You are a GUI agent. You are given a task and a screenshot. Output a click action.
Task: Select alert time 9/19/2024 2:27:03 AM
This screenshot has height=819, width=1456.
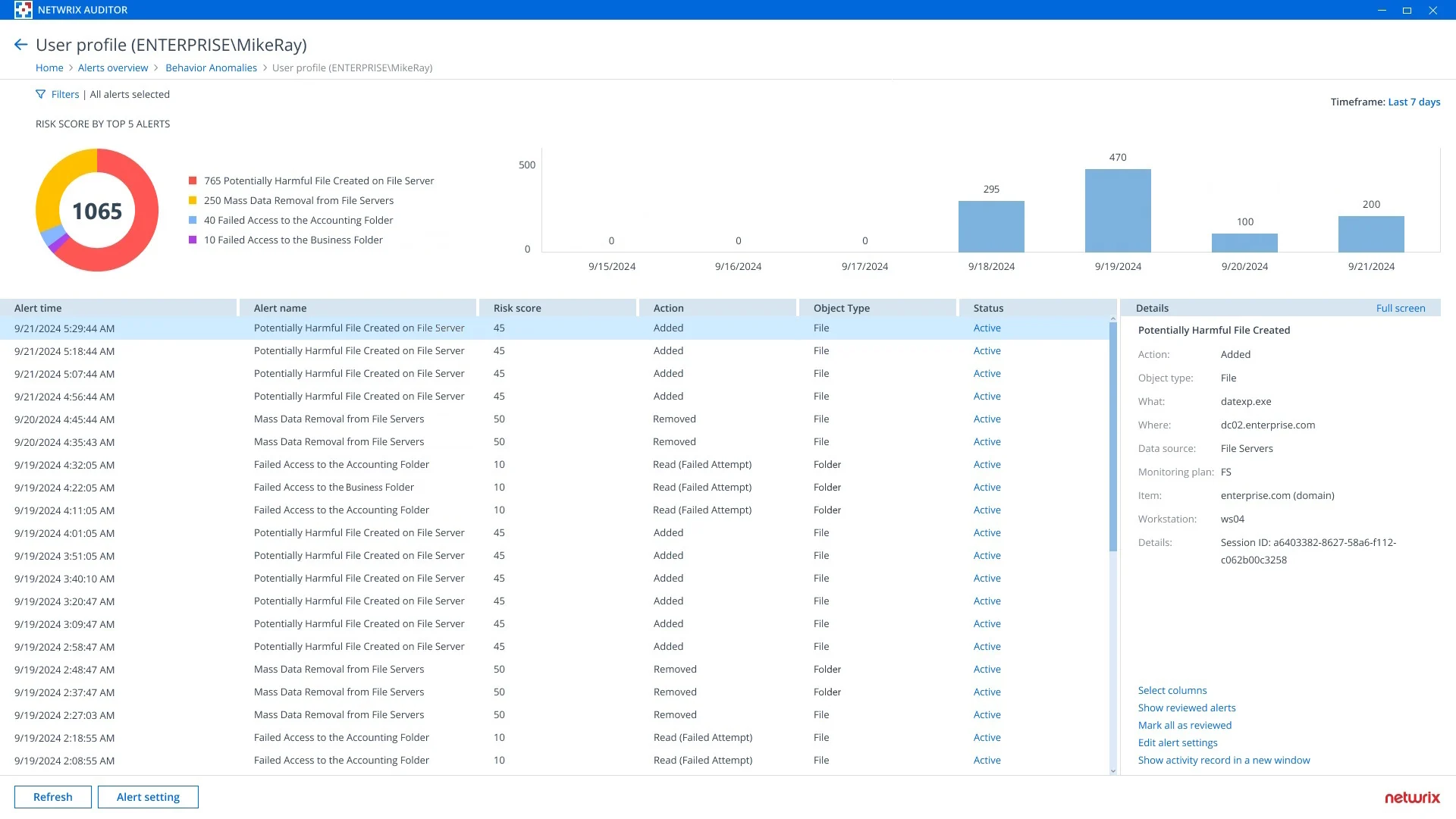click(x=64, y=716)
